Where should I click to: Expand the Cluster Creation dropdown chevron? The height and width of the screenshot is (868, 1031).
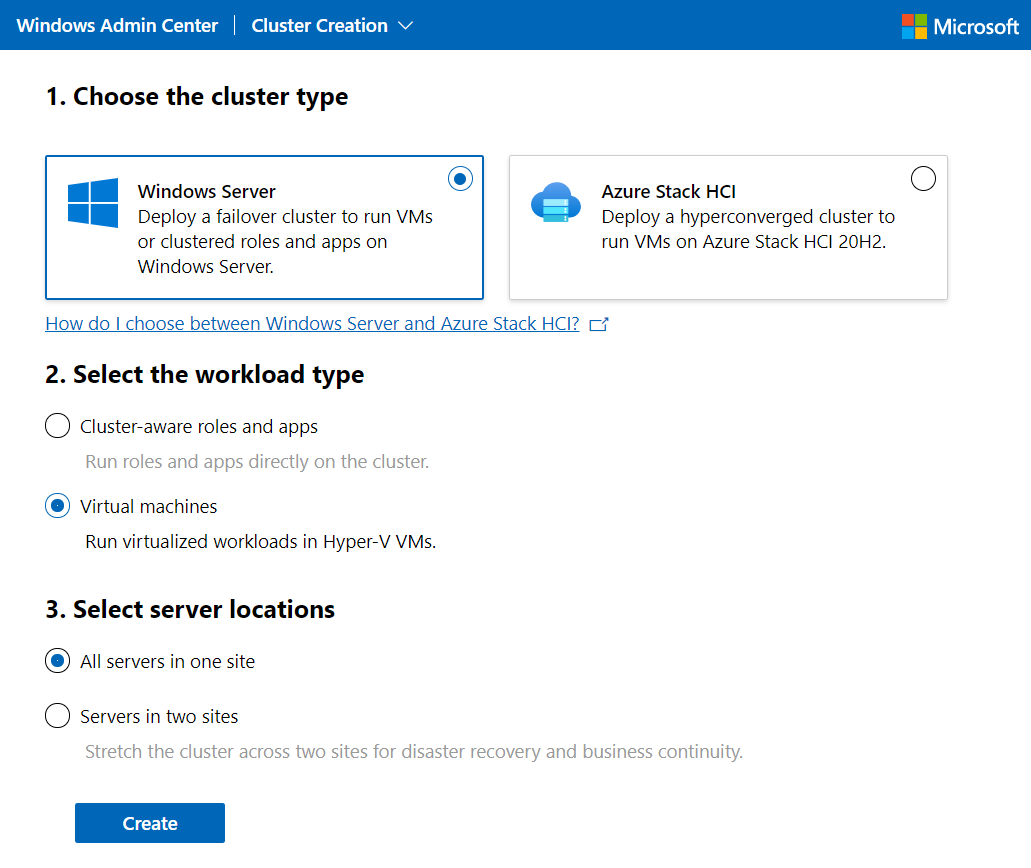(405, 26)
